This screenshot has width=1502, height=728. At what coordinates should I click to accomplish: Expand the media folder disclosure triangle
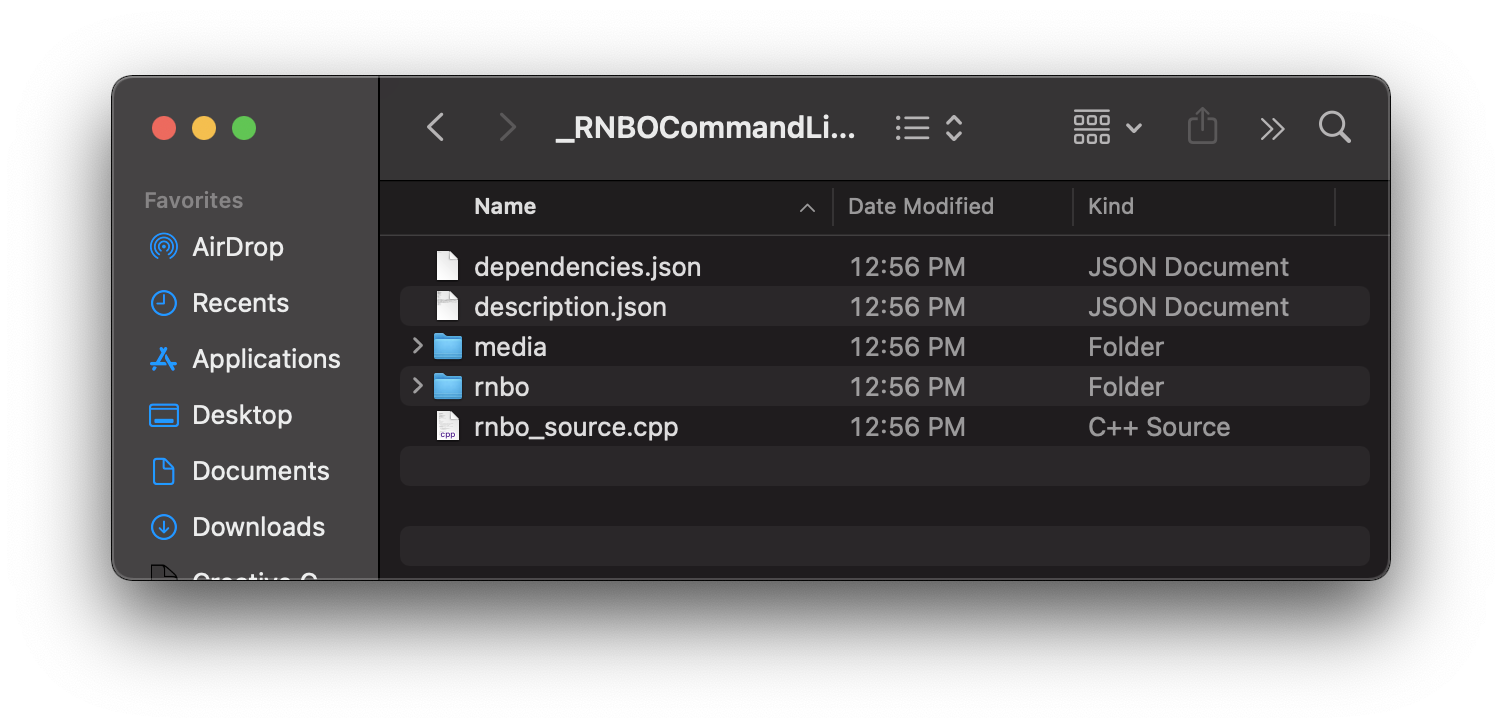pos(417,346)
